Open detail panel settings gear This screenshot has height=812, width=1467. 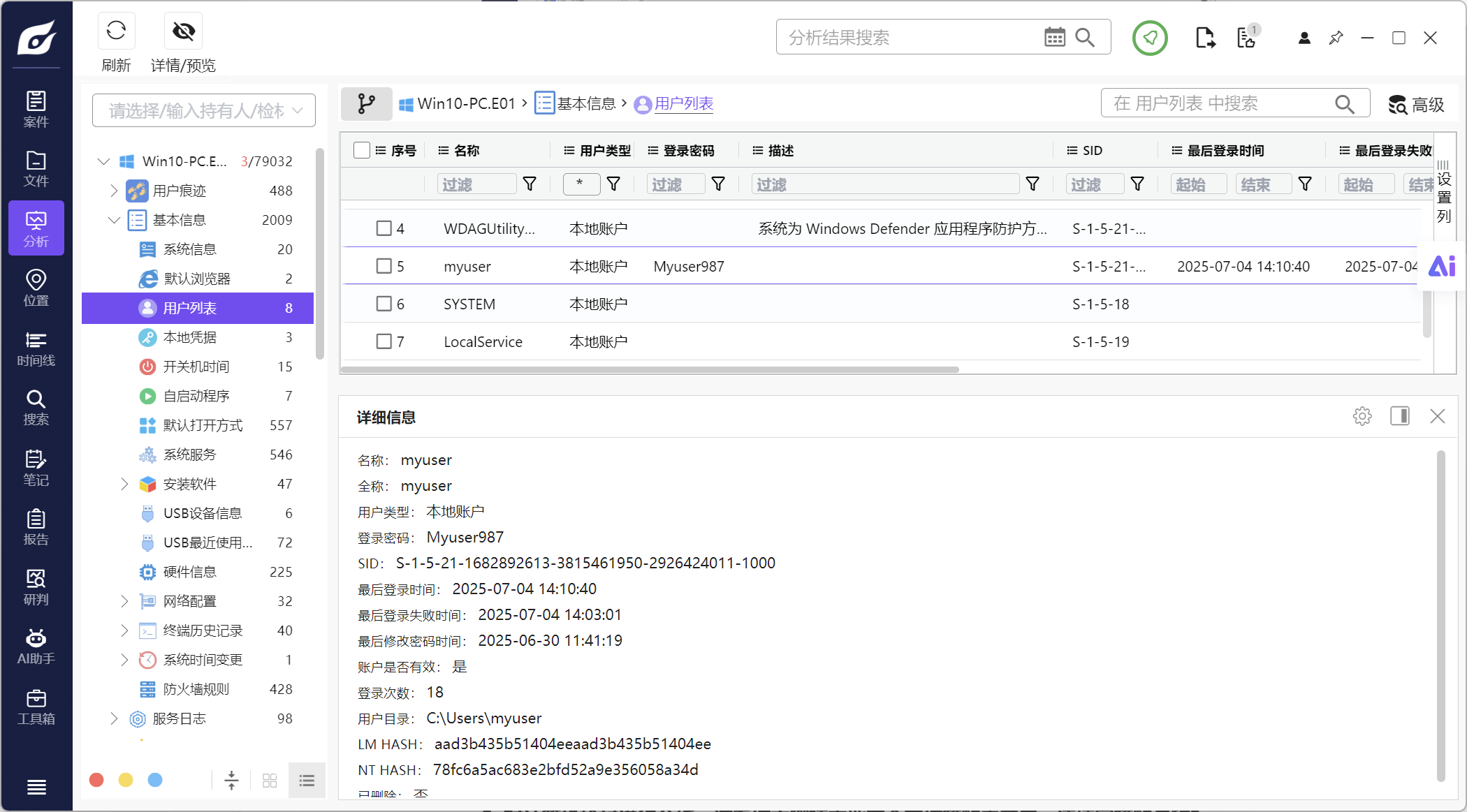coord(1362,416)
